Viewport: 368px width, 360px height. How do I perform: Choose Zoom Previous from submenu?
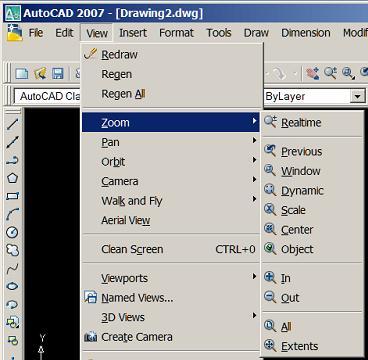pos(312,152)
